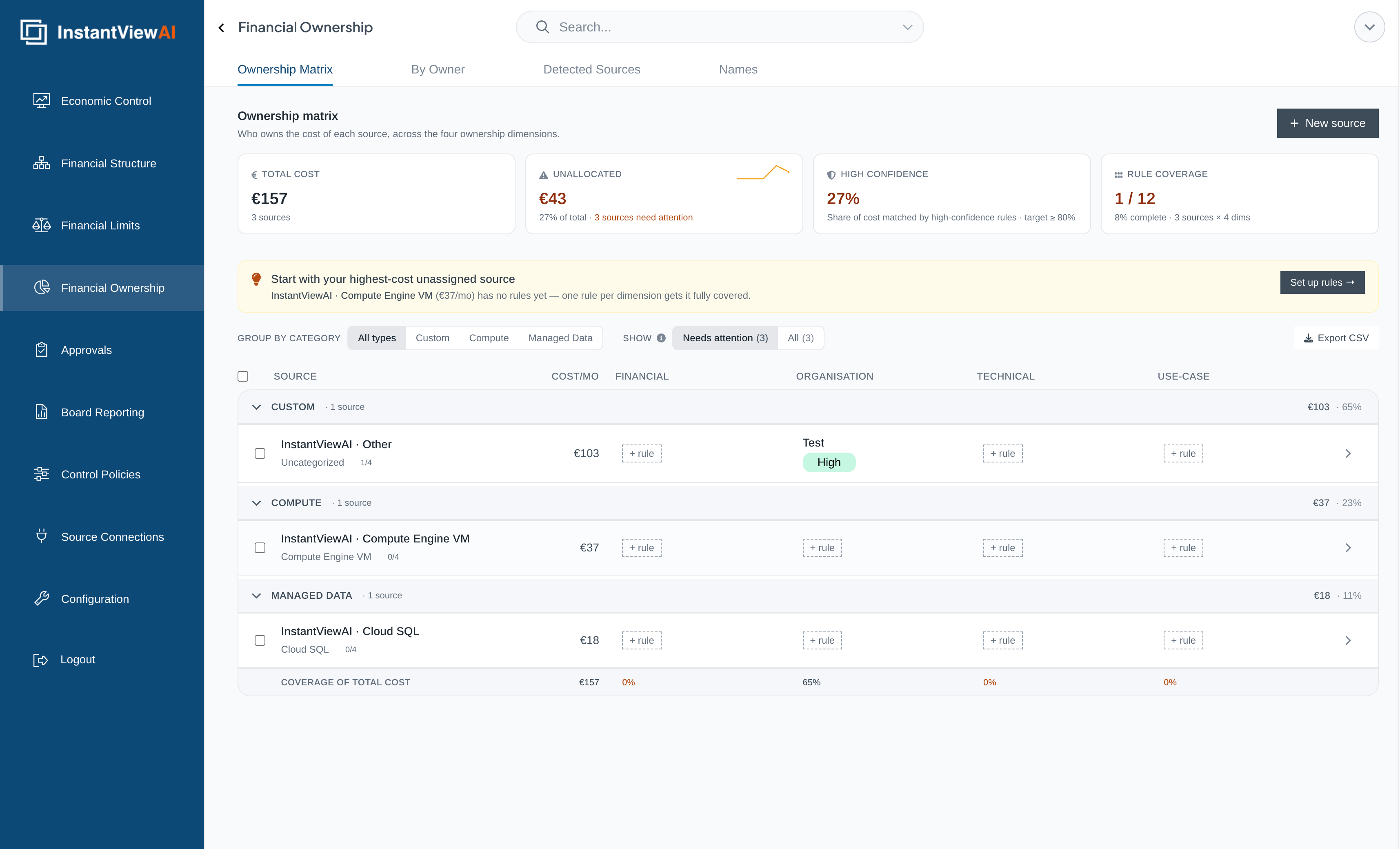Click the 3 sources need attention link
The width and height of the screenshot is (1400, 849).
pos(643,217)
